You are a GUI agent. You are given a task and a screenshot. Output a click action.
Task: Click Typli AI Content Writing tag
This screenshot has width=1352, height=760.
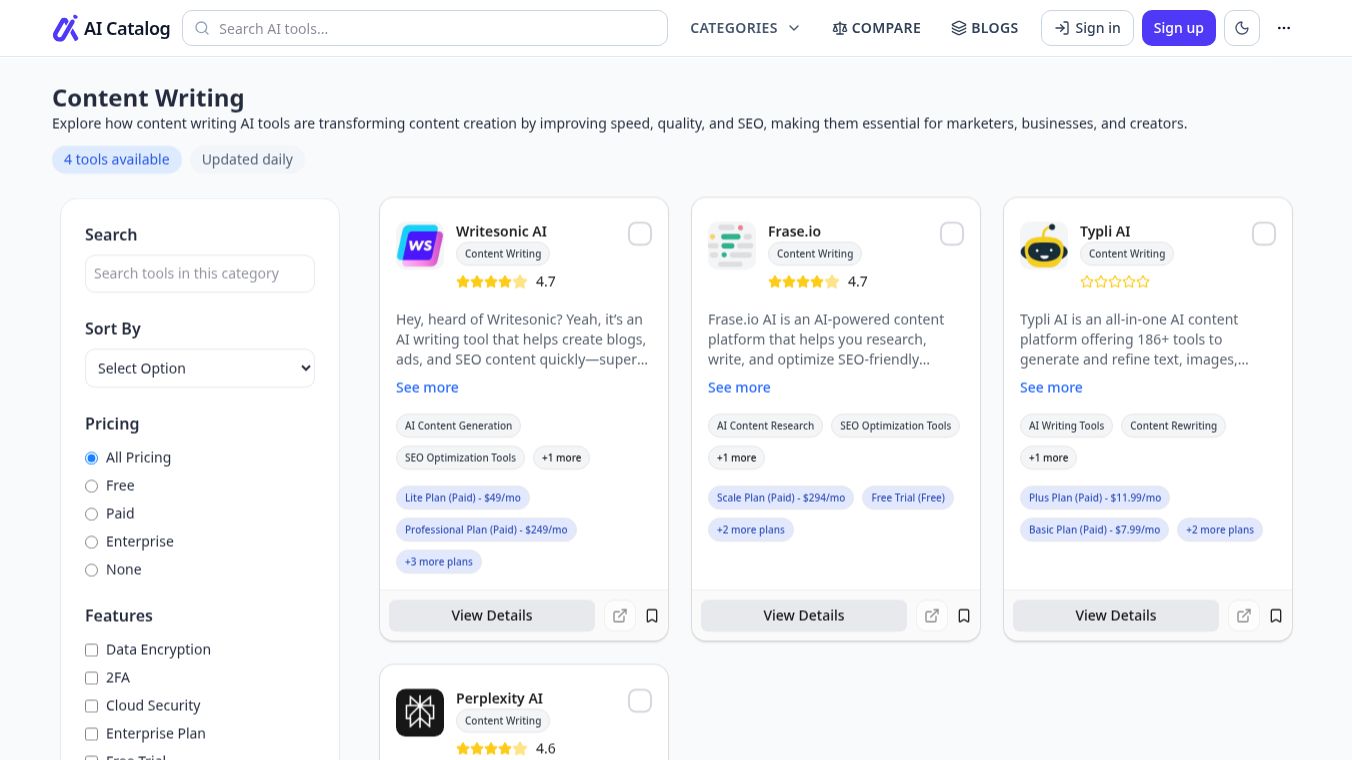click(1127, 254)
